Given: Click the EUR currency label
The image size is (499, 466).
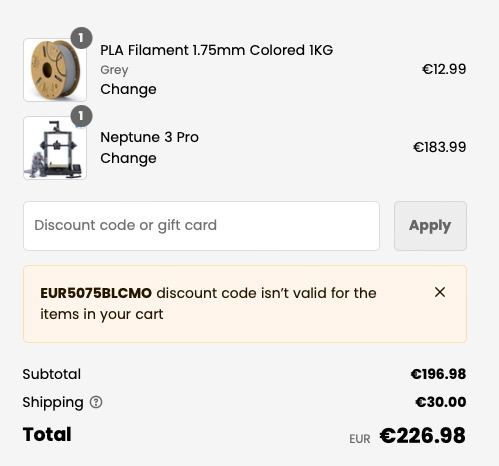Looking at the screenshot, I should tap(360, 439).
